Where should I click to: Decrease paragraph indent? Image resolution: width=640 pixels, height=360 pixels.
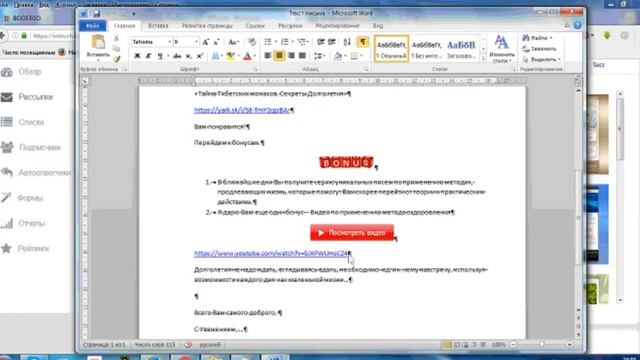click(321, 42)
